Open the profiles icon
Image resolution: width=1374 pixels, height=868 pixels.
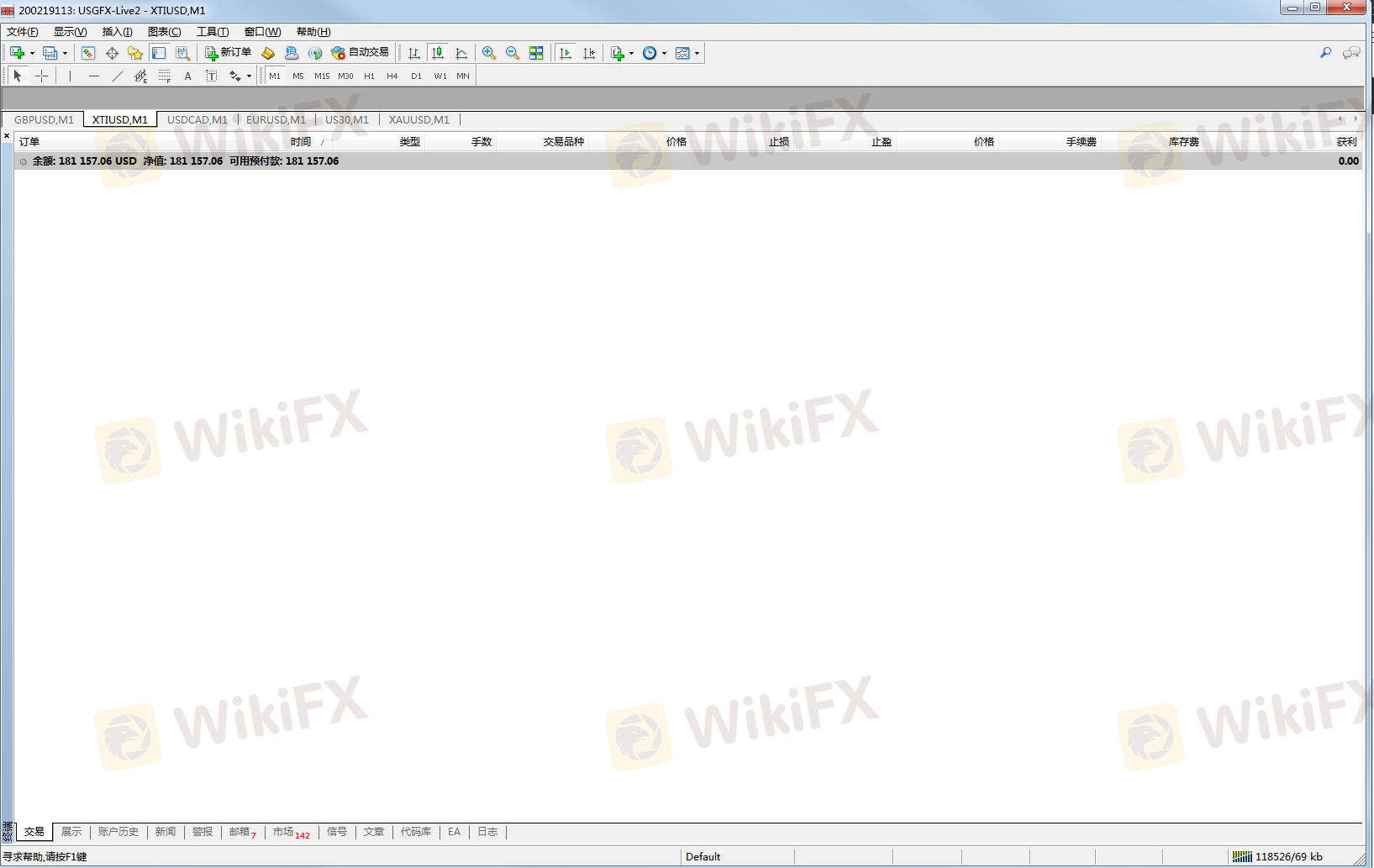click(x=50, y=53)
